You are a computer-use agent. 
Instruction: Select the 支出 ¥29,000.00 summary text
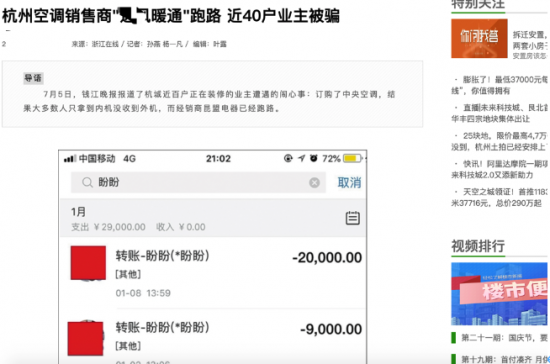pos(108,227)
